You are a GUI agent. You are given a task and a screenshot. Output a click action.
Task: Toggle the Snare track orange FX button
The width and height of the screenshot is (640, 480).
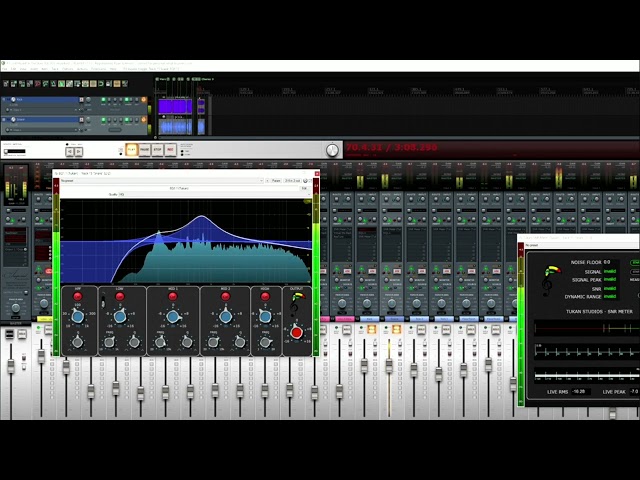click(143, 120)
